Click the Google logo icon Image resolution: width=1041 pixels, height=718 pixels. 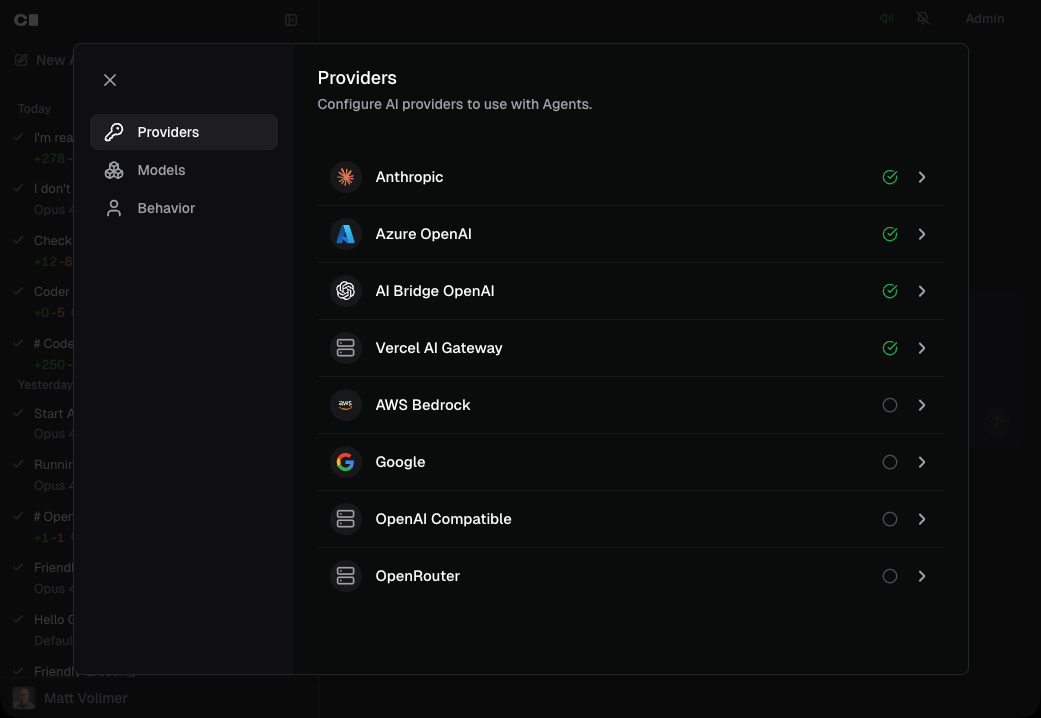tap(346, 462)
